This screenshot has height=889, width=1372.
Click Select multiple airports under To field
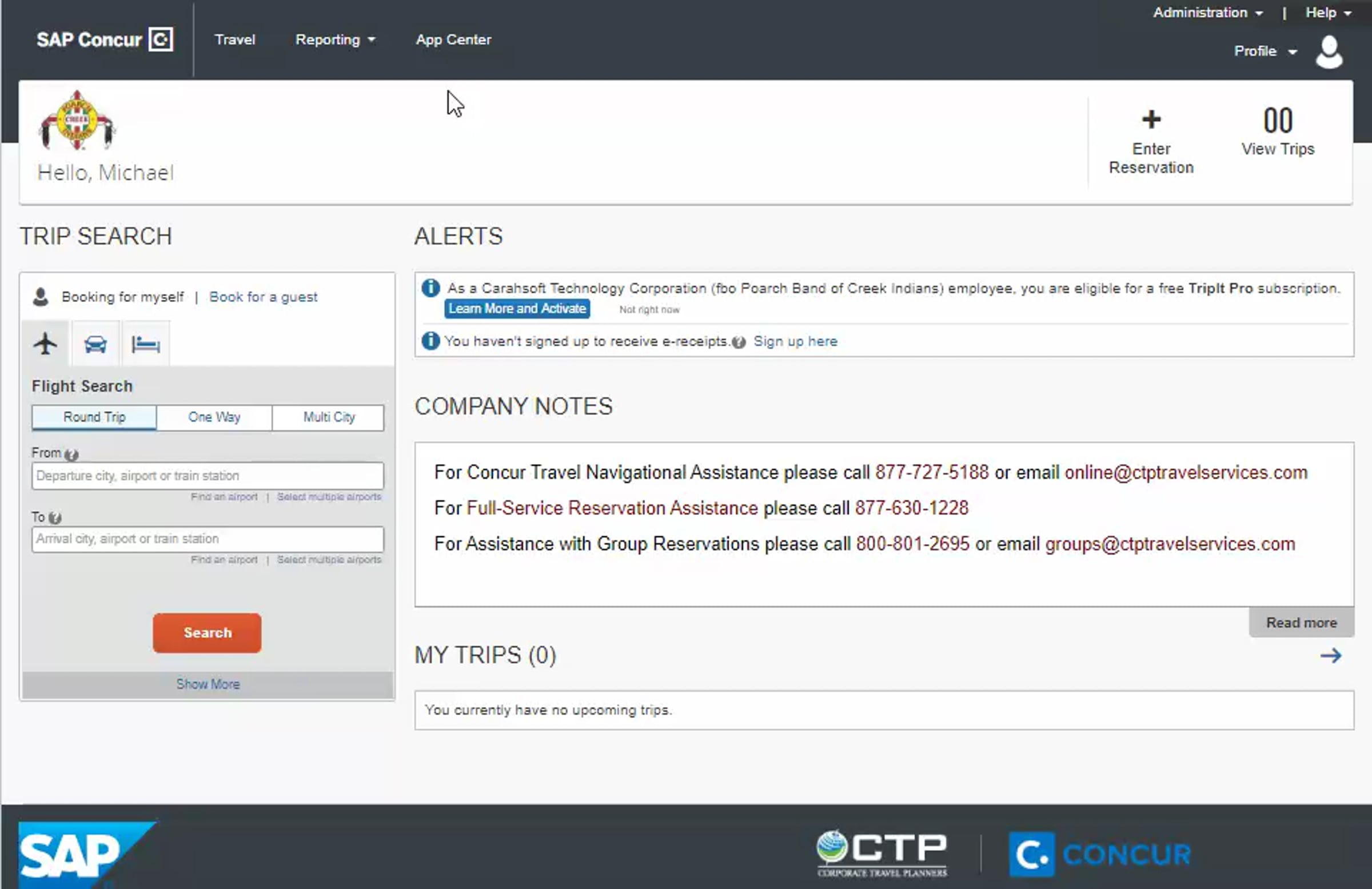tap(329, 560)
